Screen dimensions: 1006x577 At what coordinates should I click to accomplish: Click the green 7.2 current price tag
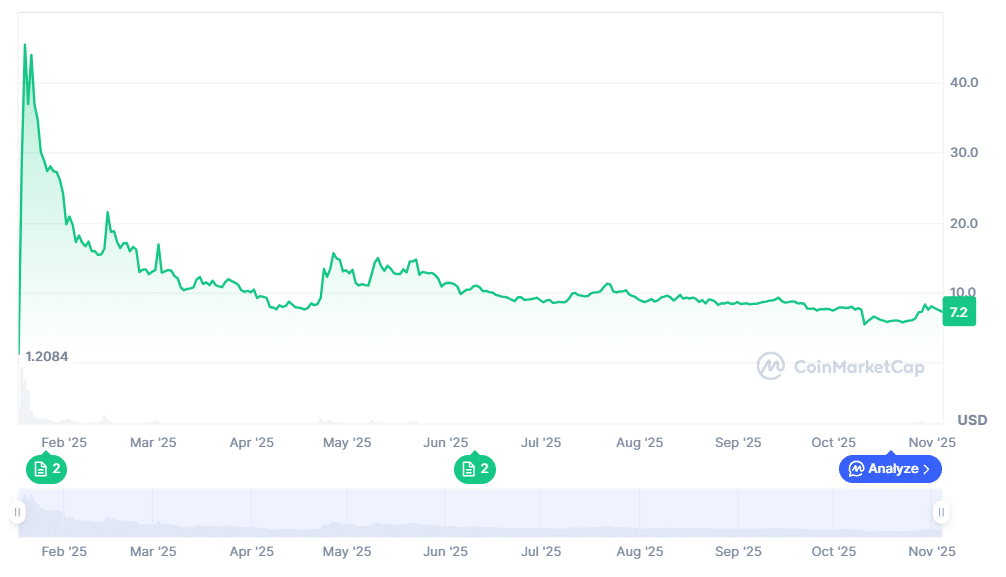958,313
